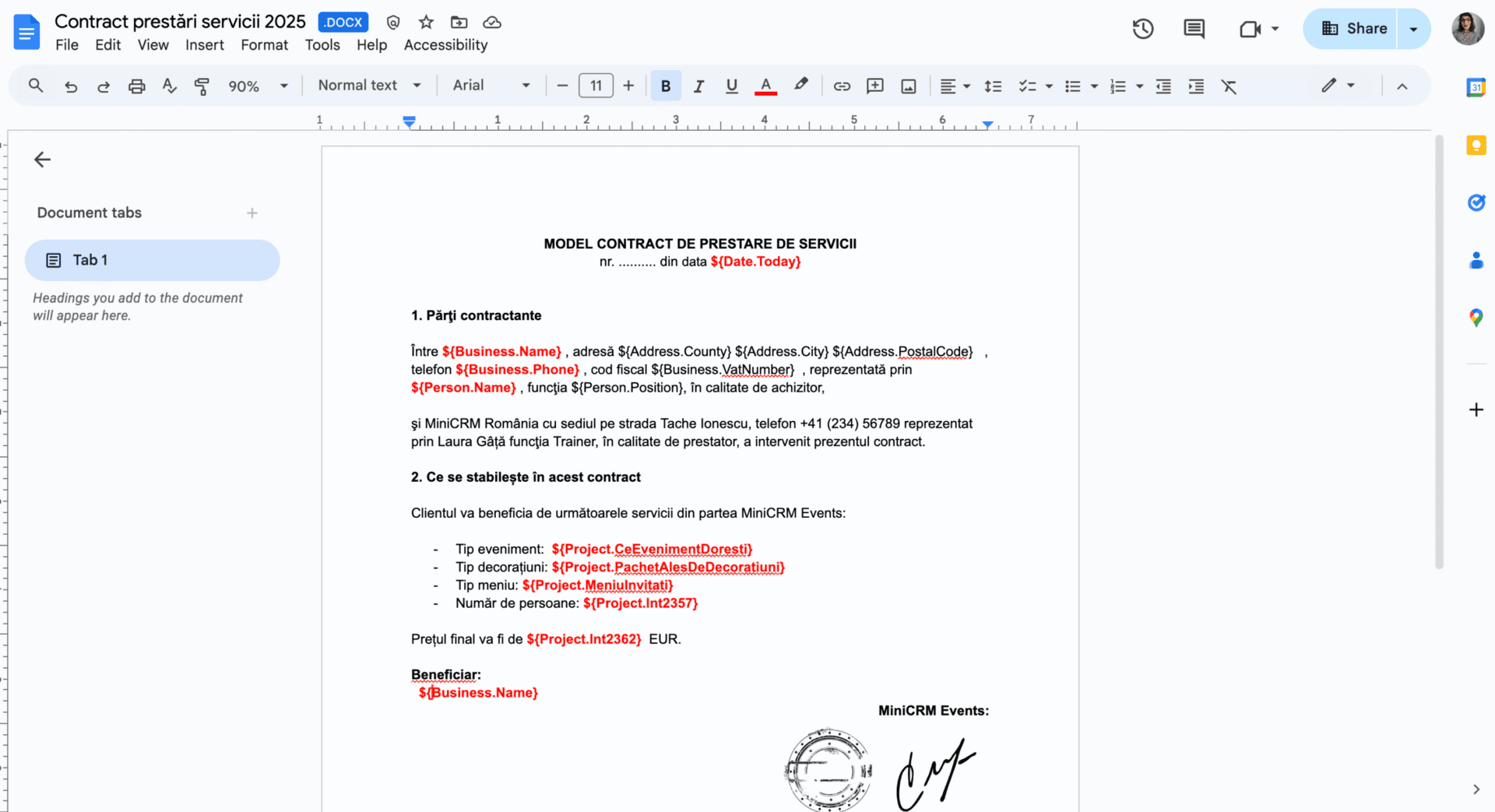Toggle underline formatting

731,86
